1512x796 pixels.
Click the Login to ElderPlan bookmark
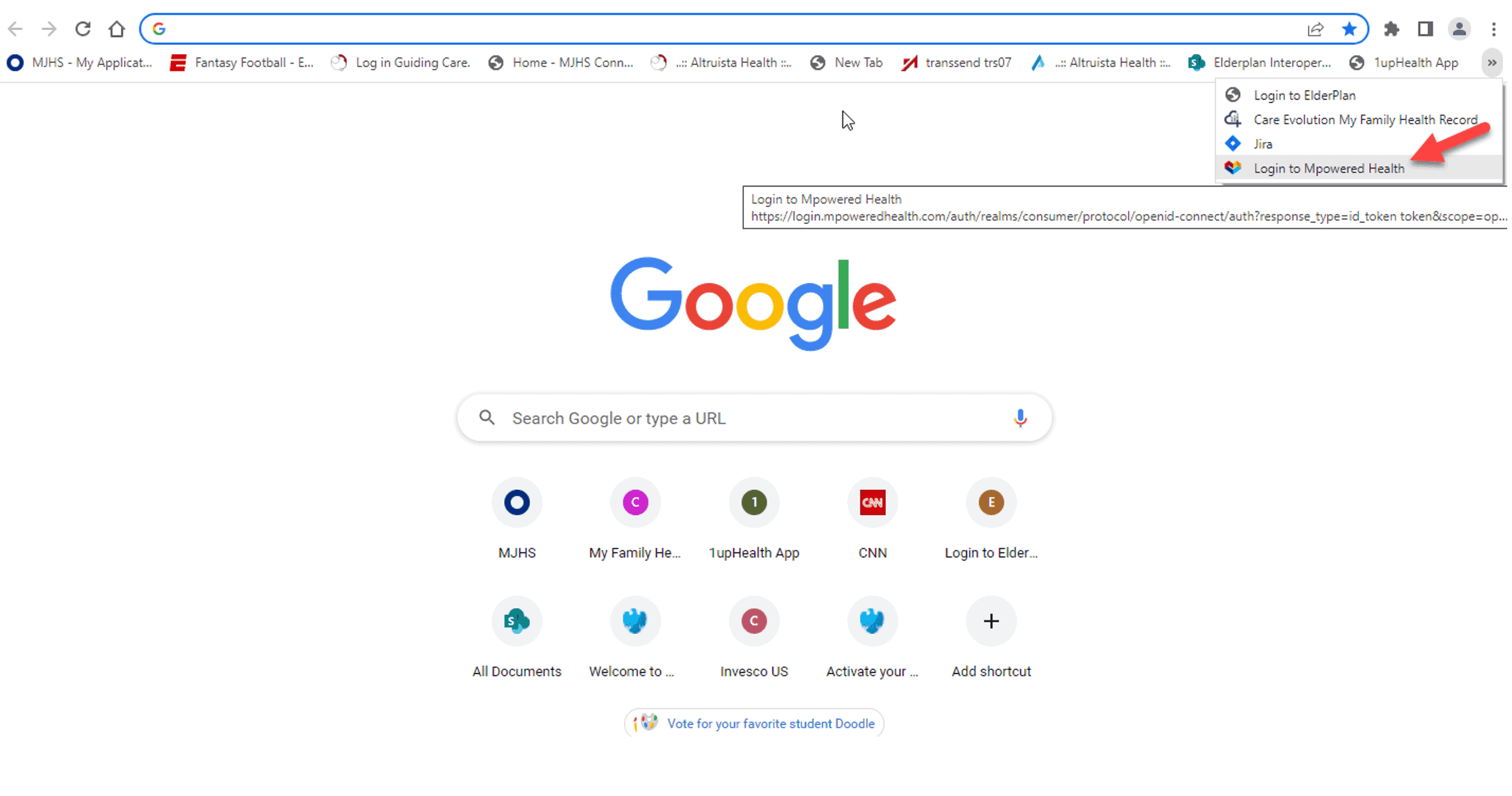click(1305, 94)
